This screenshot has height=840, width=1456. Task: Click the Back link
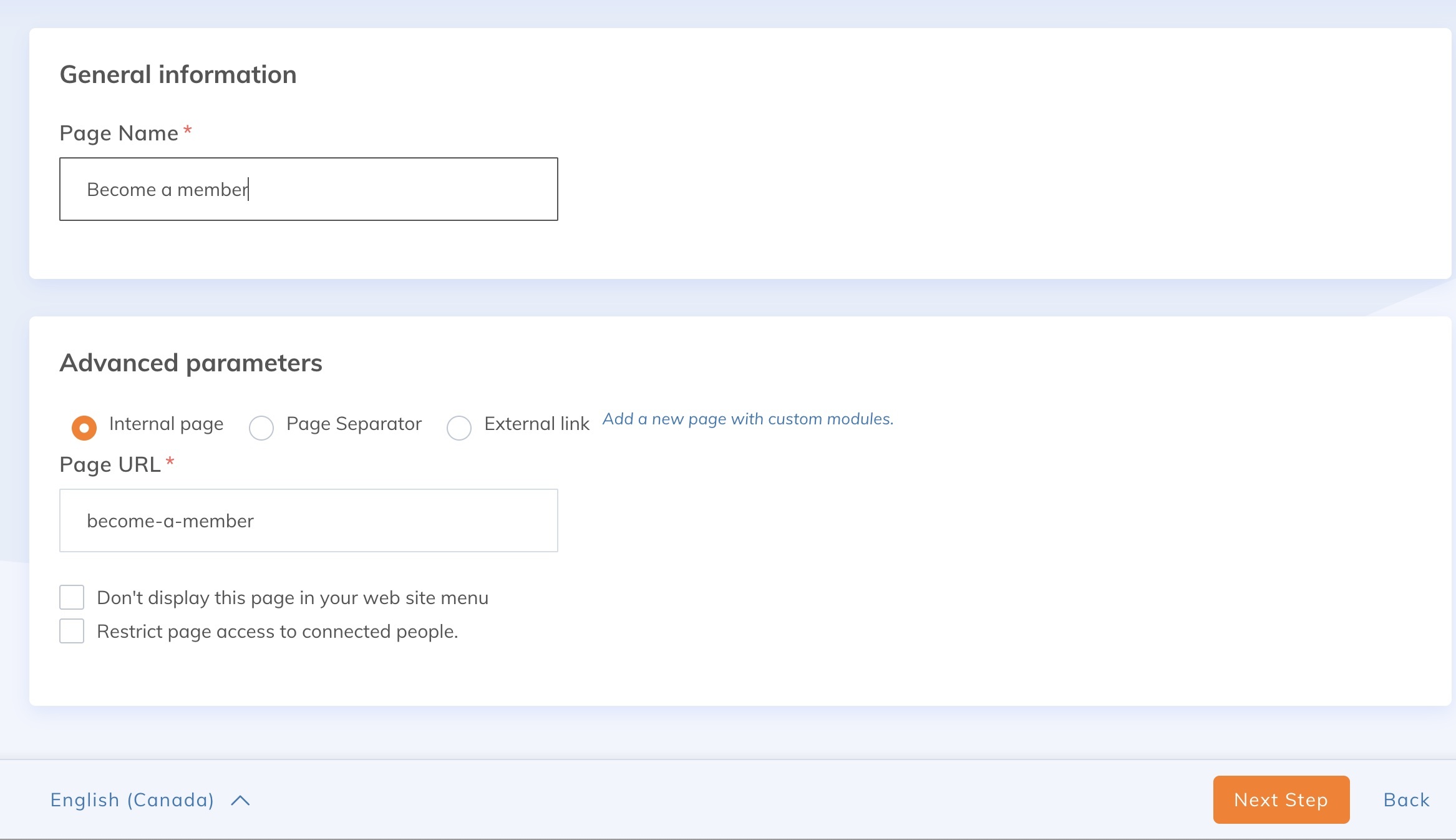point(1406,799)
